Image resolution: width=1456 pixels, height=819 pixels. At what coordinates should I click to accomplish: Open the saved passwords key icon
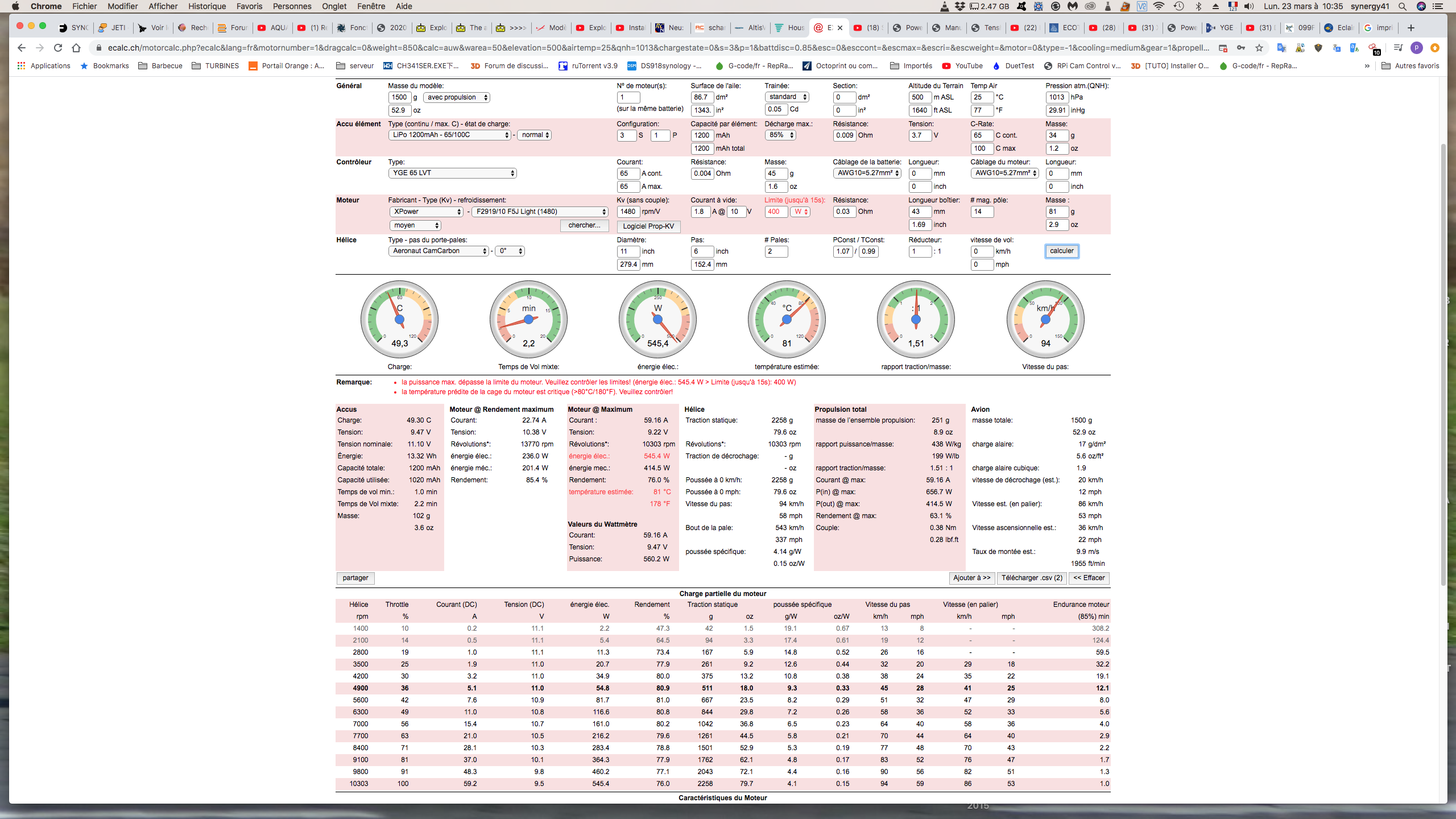1241,48
